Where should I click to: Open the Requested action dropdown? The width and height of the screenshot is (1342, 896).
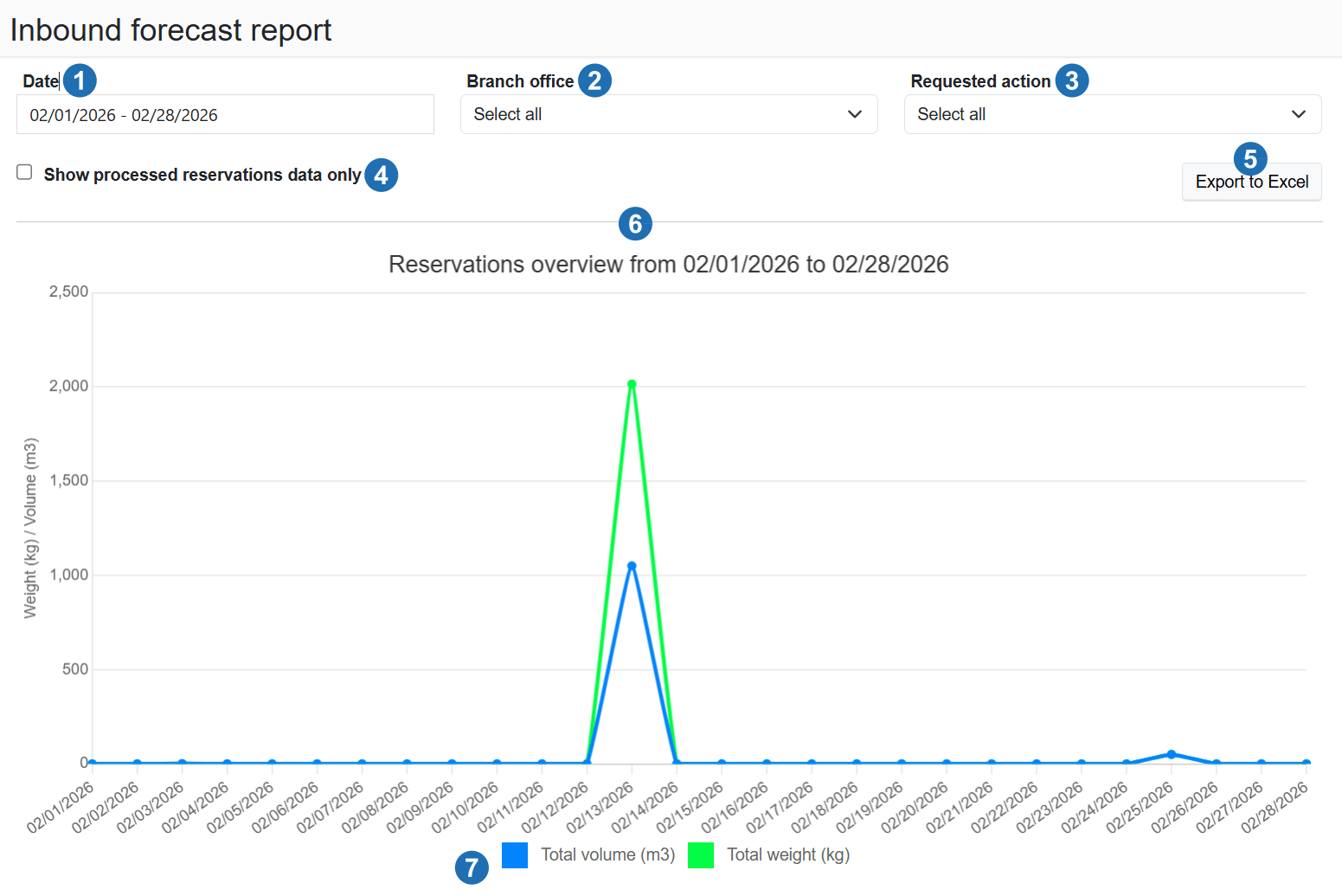[x=1112, y=114]
